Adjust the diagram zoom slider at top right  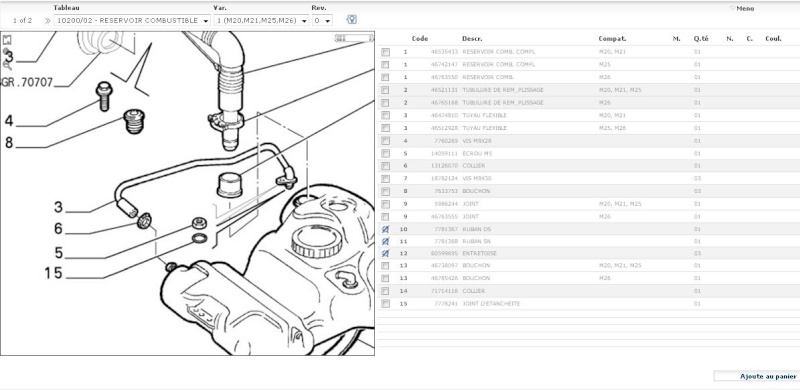click(353, 38)
